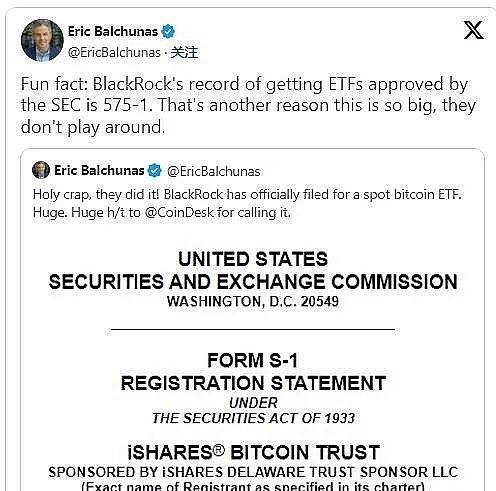The height and width of the screenshot is (491, 496).
Task: Open @CoinDesk mention link
Action: click(179, 212)
